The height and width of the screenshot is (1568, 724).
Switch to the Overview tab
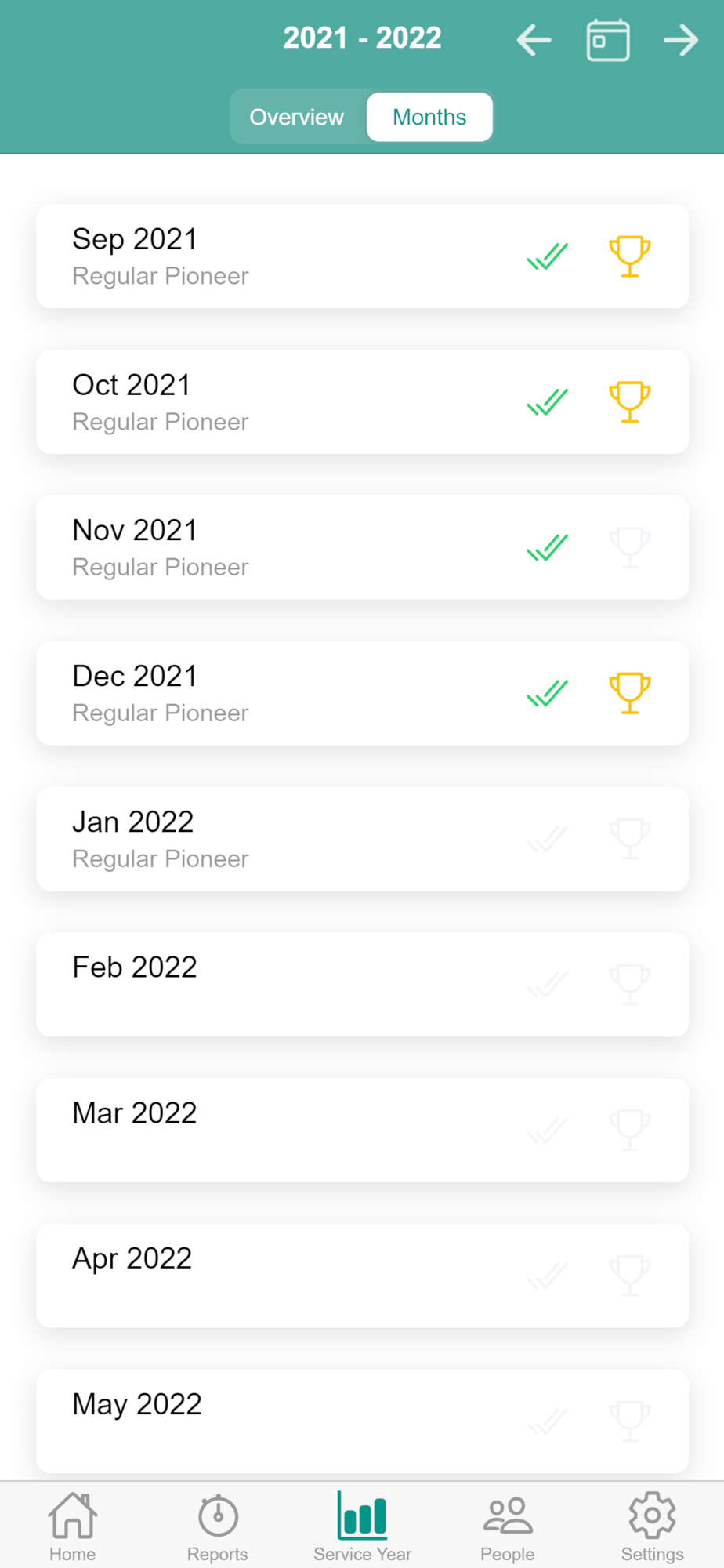coord(297,118)
